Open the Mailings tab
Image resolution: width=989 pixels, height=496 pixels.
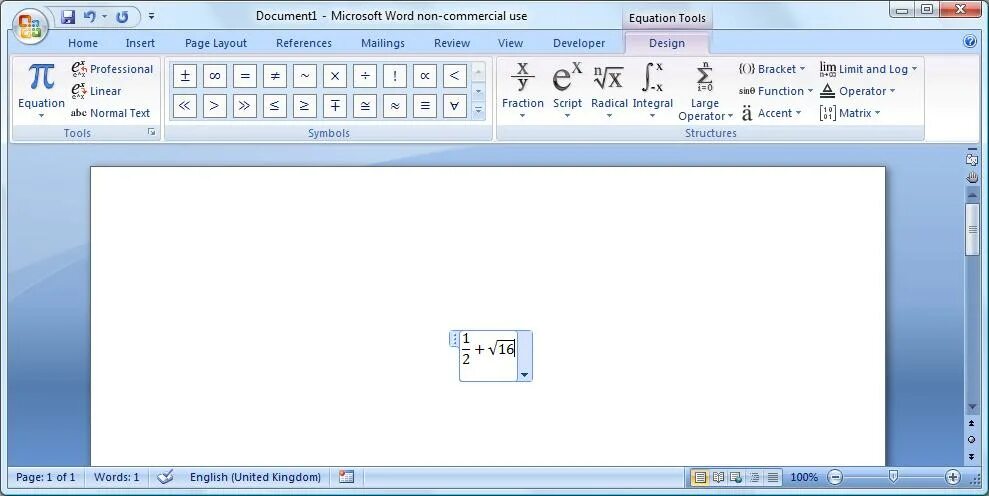[383, 43]
